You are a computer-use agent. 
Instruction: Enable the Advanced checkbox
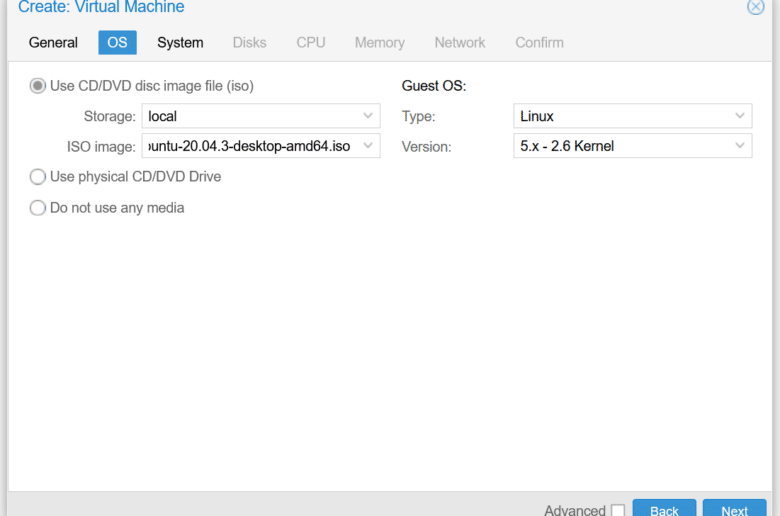[618, 510]
